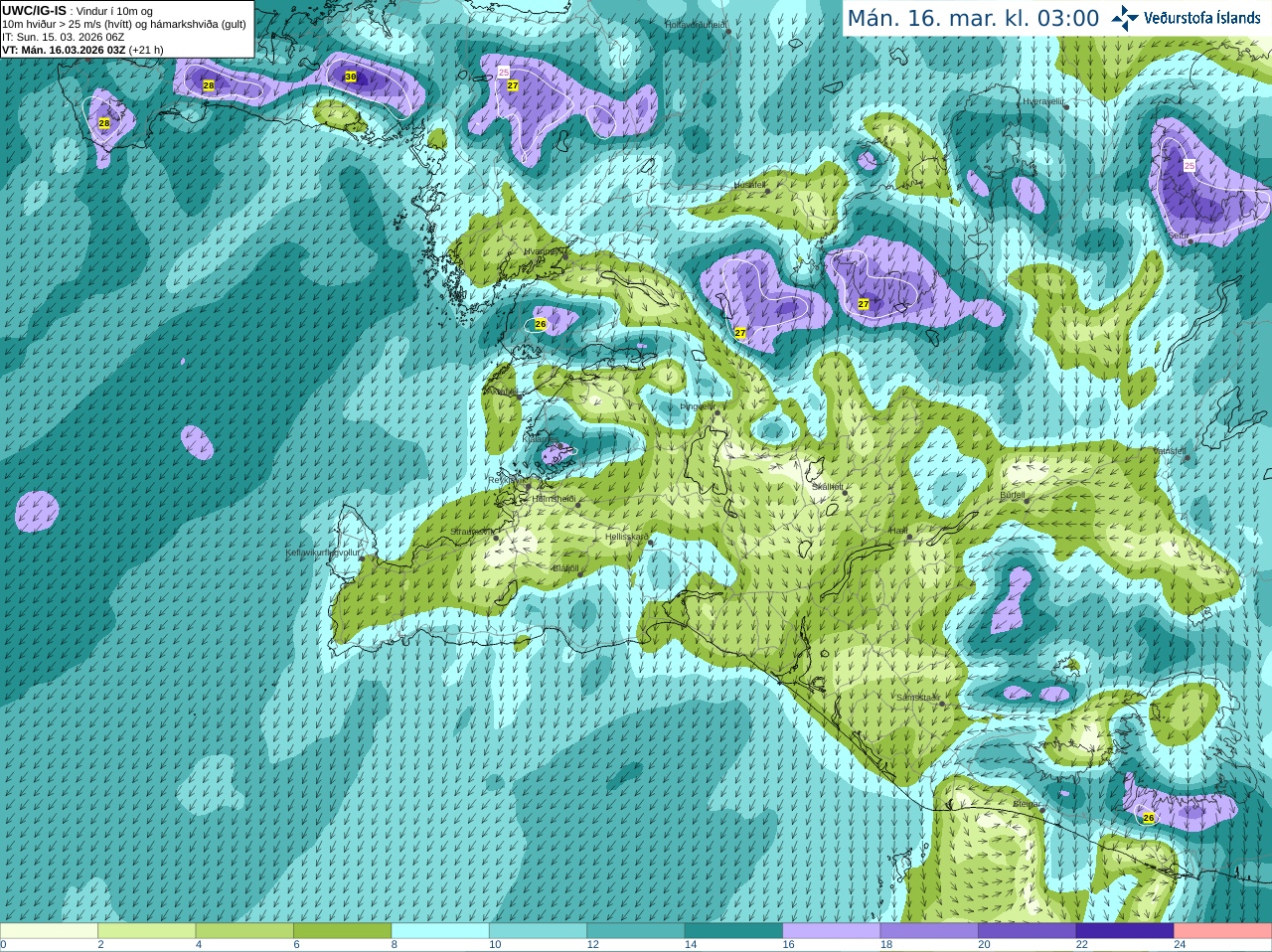Click the Holtavörðuheiði station label
The width and height of the screenshot is (1272, 952).
click(x=696, y=24)
